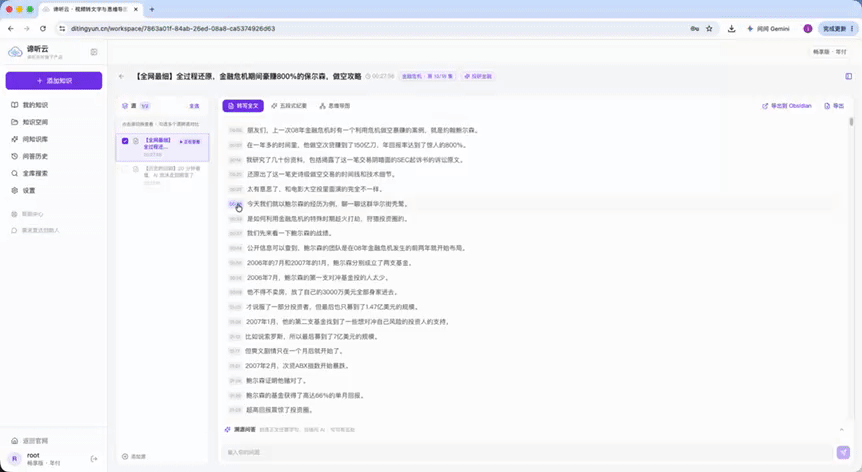Open the browser three-dot menu
This screenshot has width=862, height=472.
tap(852, 29)
